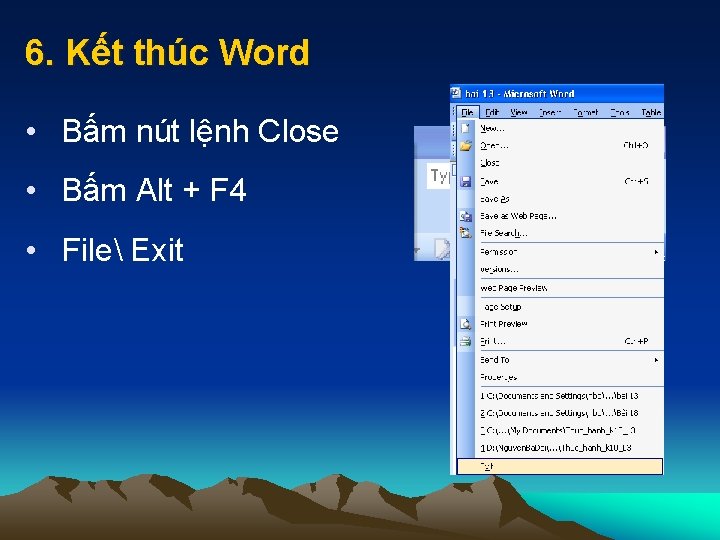Click the Print Preview magnifier icon

[466, 324]
